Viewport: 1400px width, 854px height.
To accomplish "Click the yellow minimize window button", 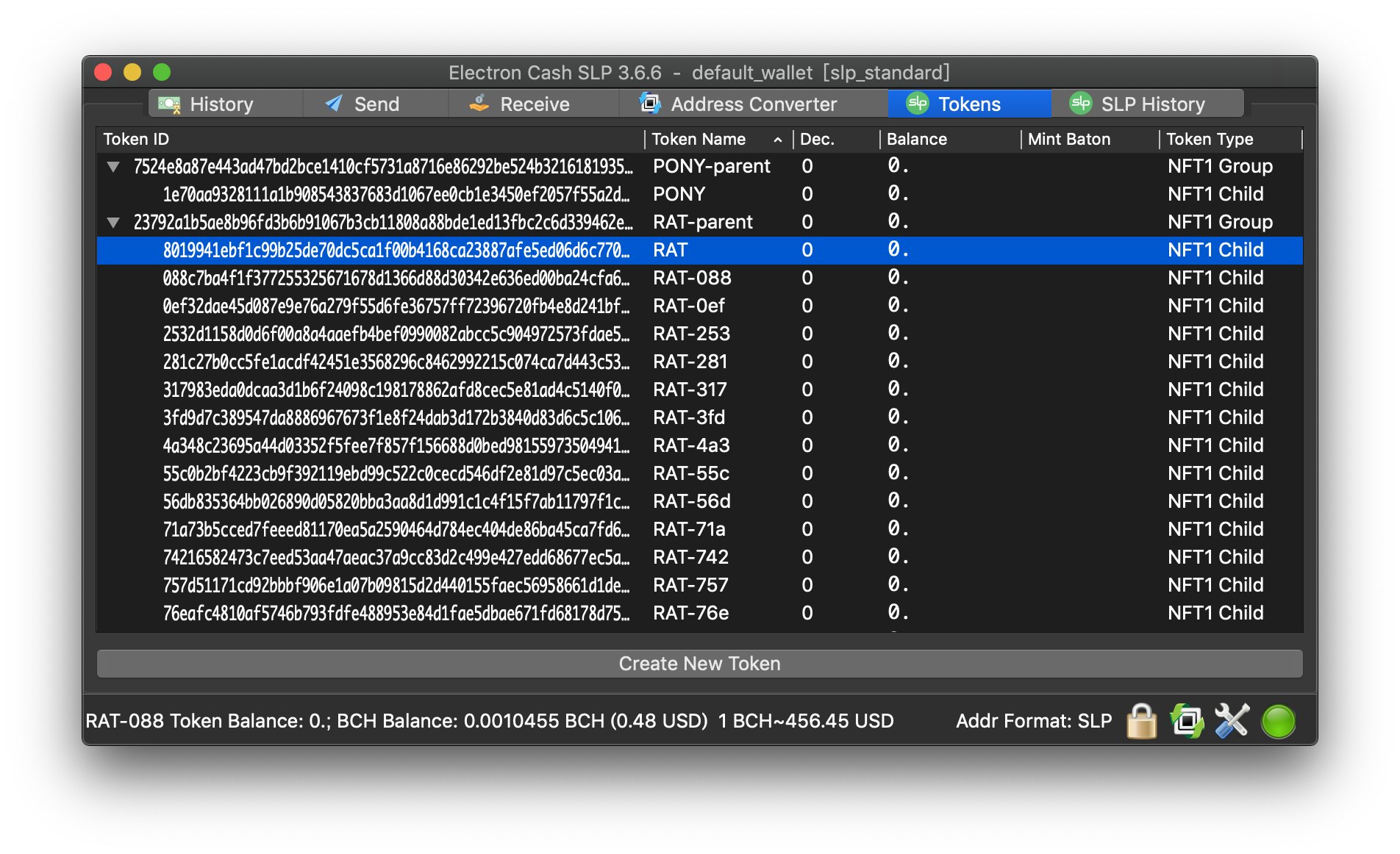I will (x=132, y=72).
